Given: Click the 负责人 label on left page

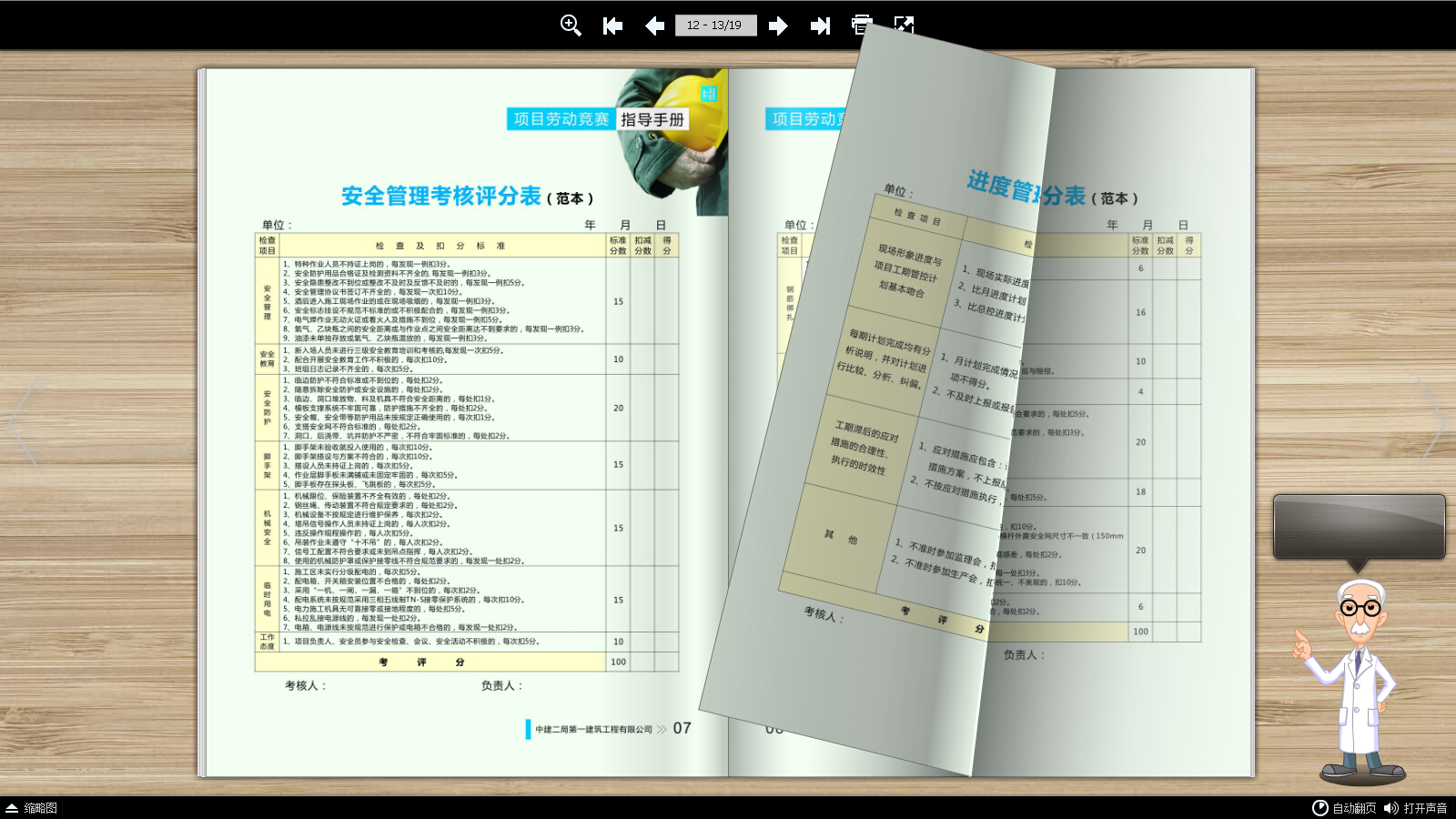Looking at the screenshot, I should pyautogui.click(x=501, y=685).
